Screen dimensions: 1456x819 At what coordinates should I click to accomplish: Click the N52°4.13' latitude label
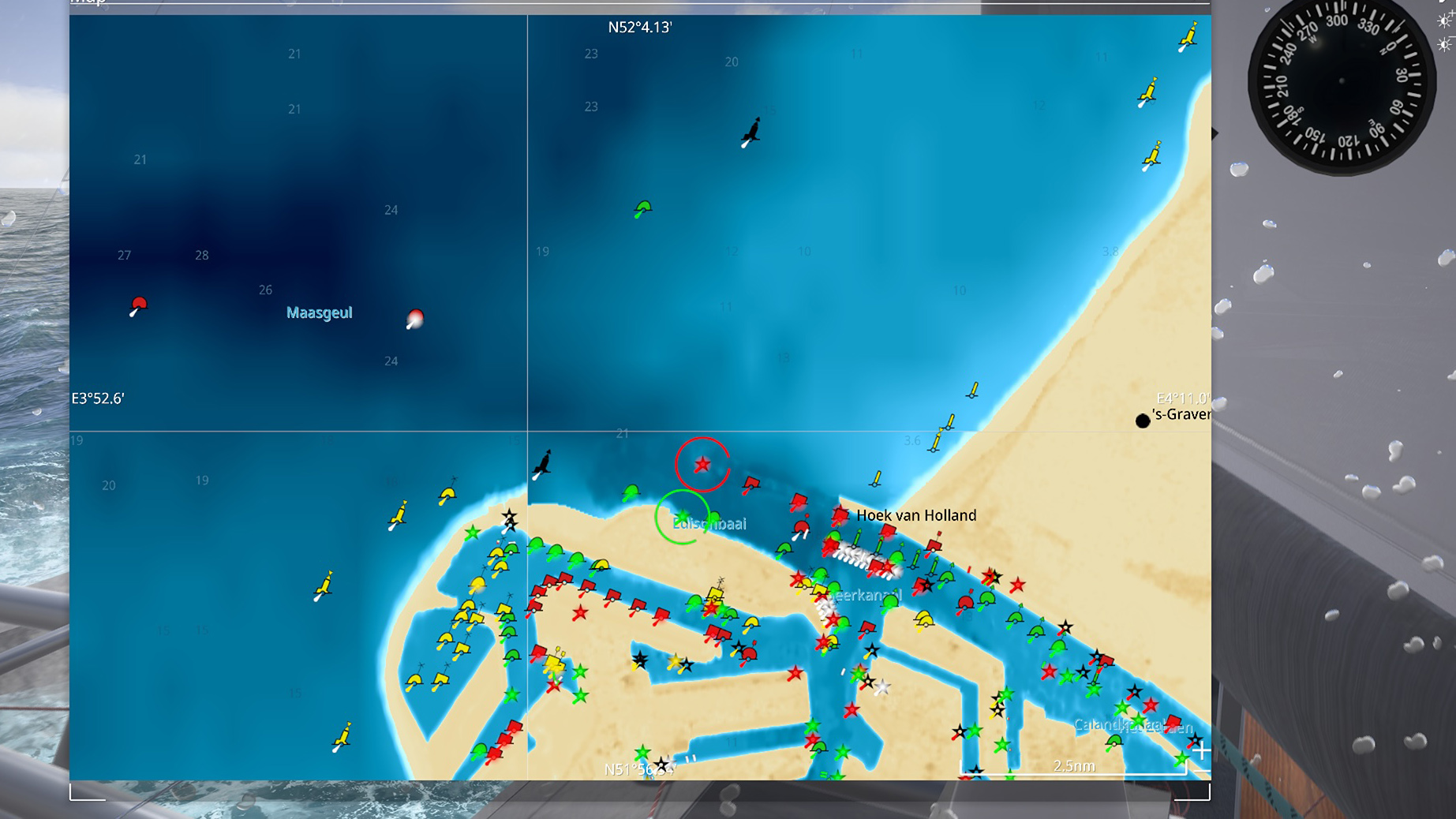click(640, 27)
